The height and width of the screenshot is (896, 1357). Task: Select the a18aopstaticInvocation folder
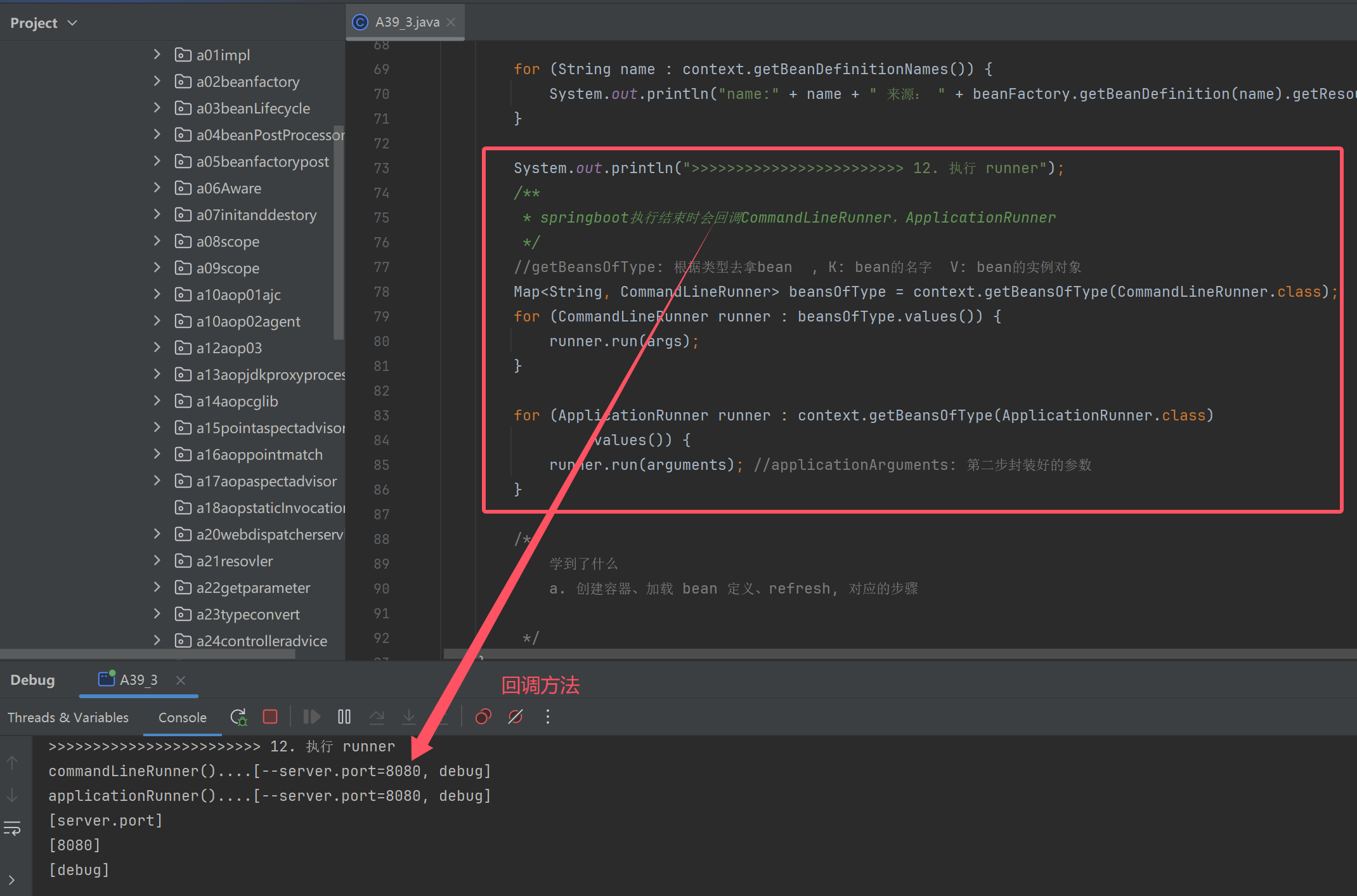click(x=260, y=507)
